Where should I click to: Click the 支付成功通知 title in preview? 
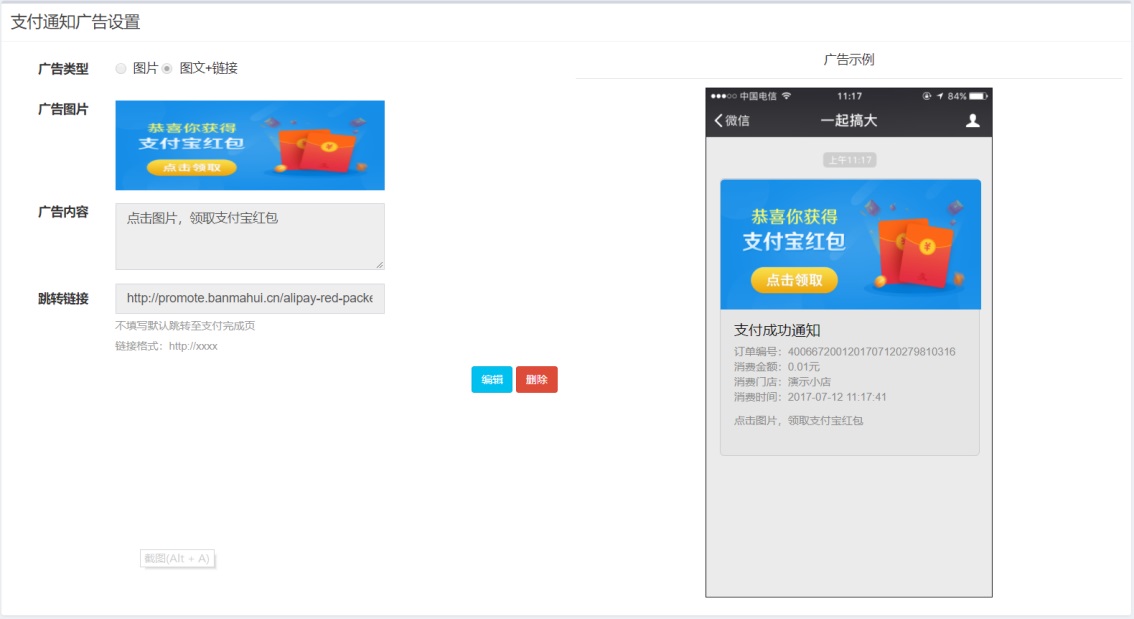tap(777, 330)
